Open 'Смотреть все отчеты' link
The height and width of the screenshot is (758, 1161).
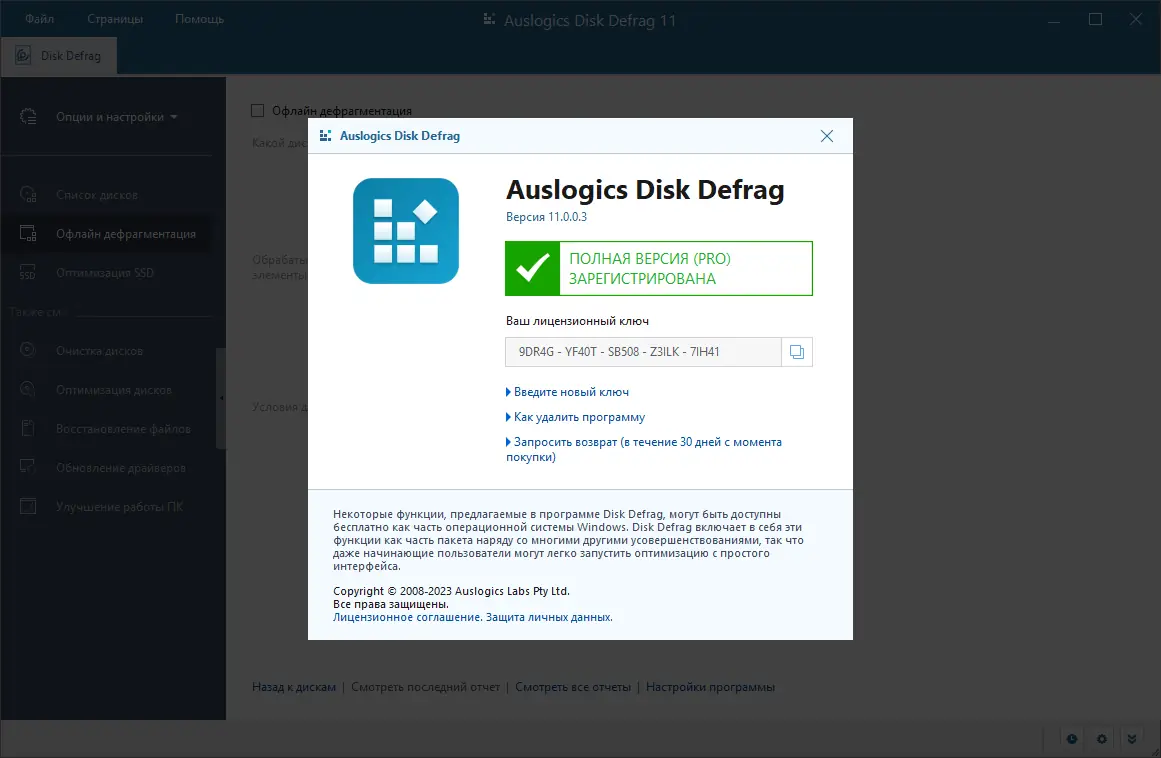coord(573,687)
